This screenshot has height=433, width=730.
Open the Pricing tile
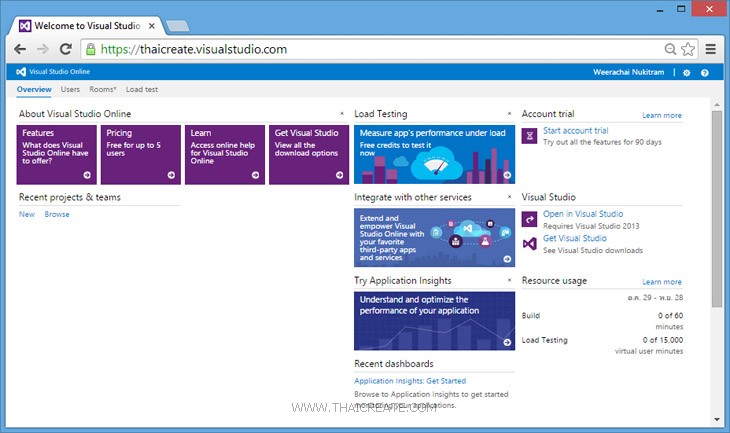point(141,155)
